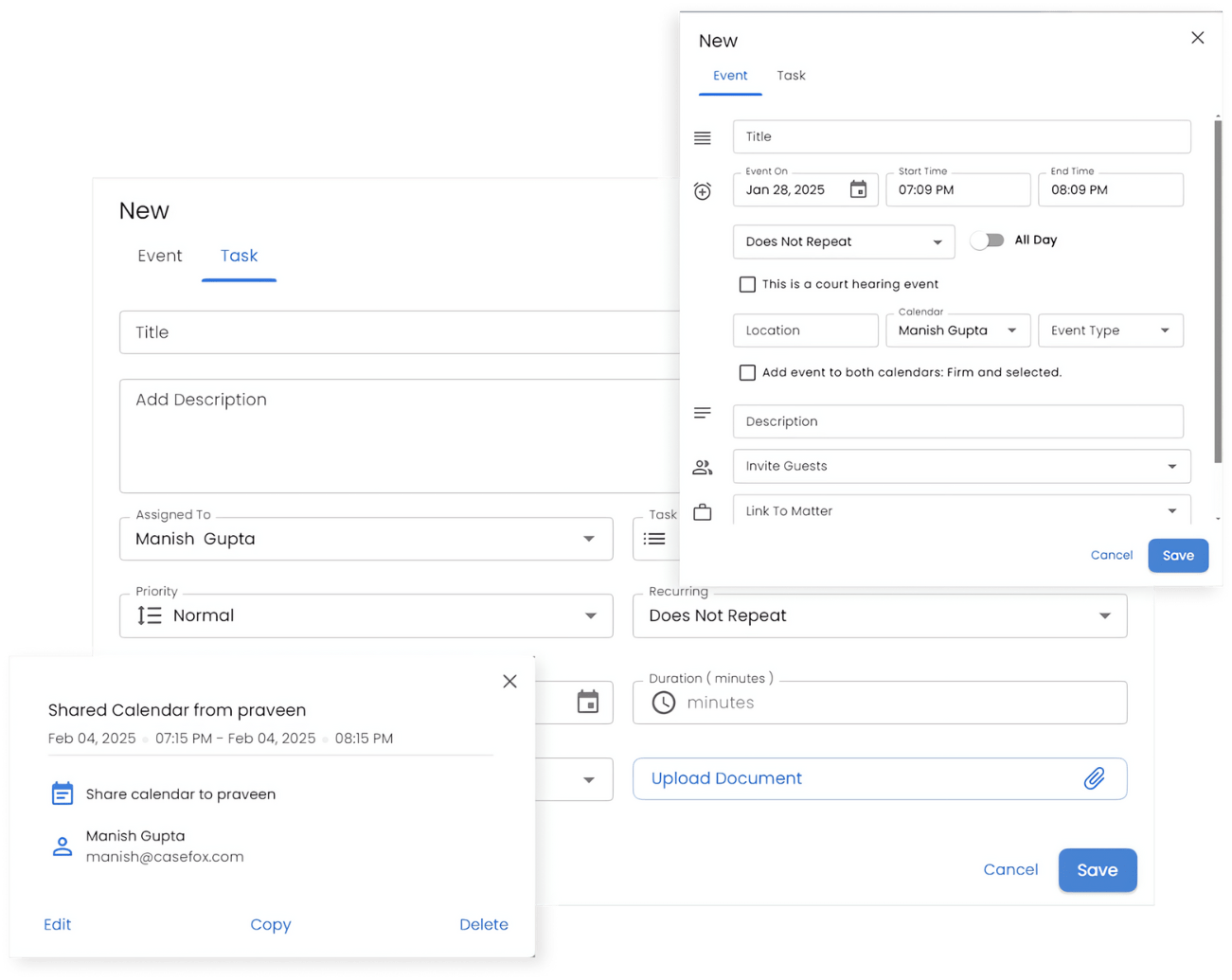Toggle the All Day switch
1232x980 pixels.
988,241
